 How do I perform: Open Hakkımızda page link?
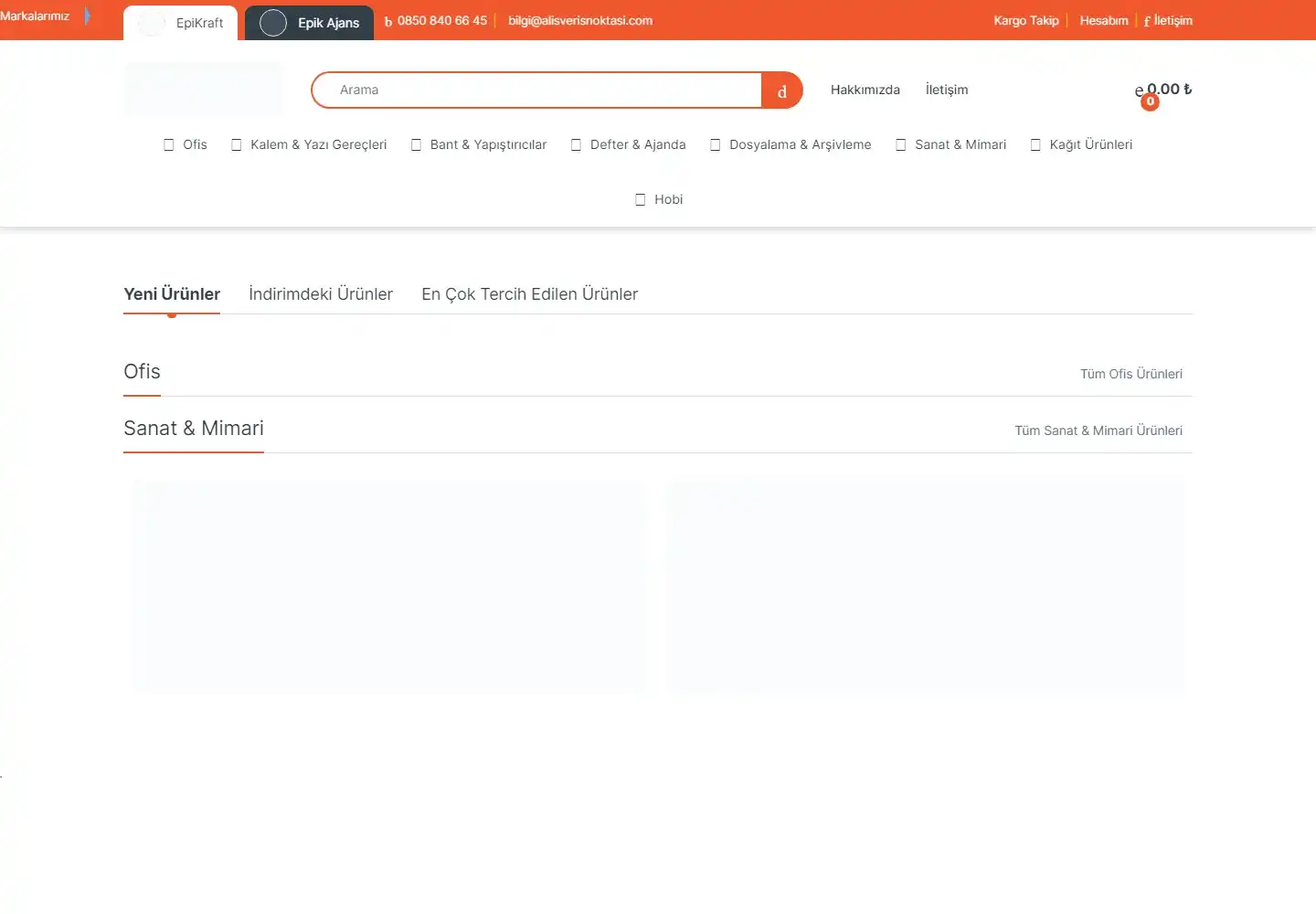(x=865, y=90)
